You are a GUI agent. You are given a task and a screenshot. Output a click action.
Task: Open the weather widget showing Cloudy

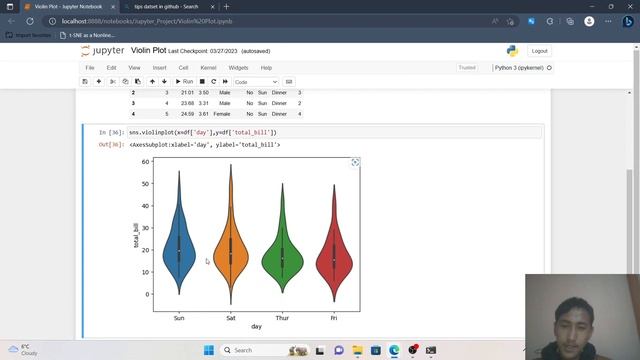tap(23, 350)
